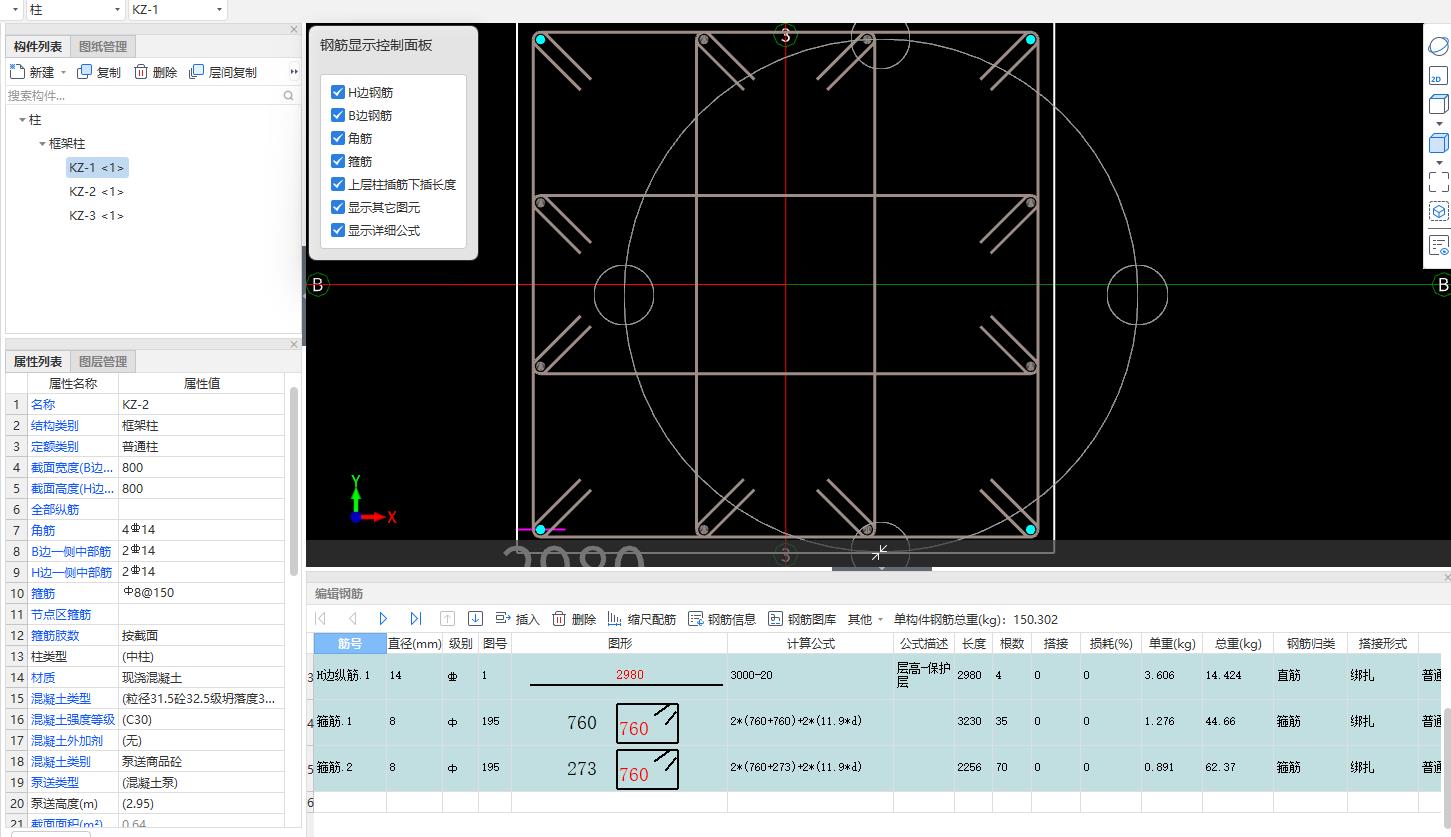The width and height of the screenshot is (1451, 837).
Task: Click 删除 in the rebar editor toolbar
Action: click(x=574, y=619)
